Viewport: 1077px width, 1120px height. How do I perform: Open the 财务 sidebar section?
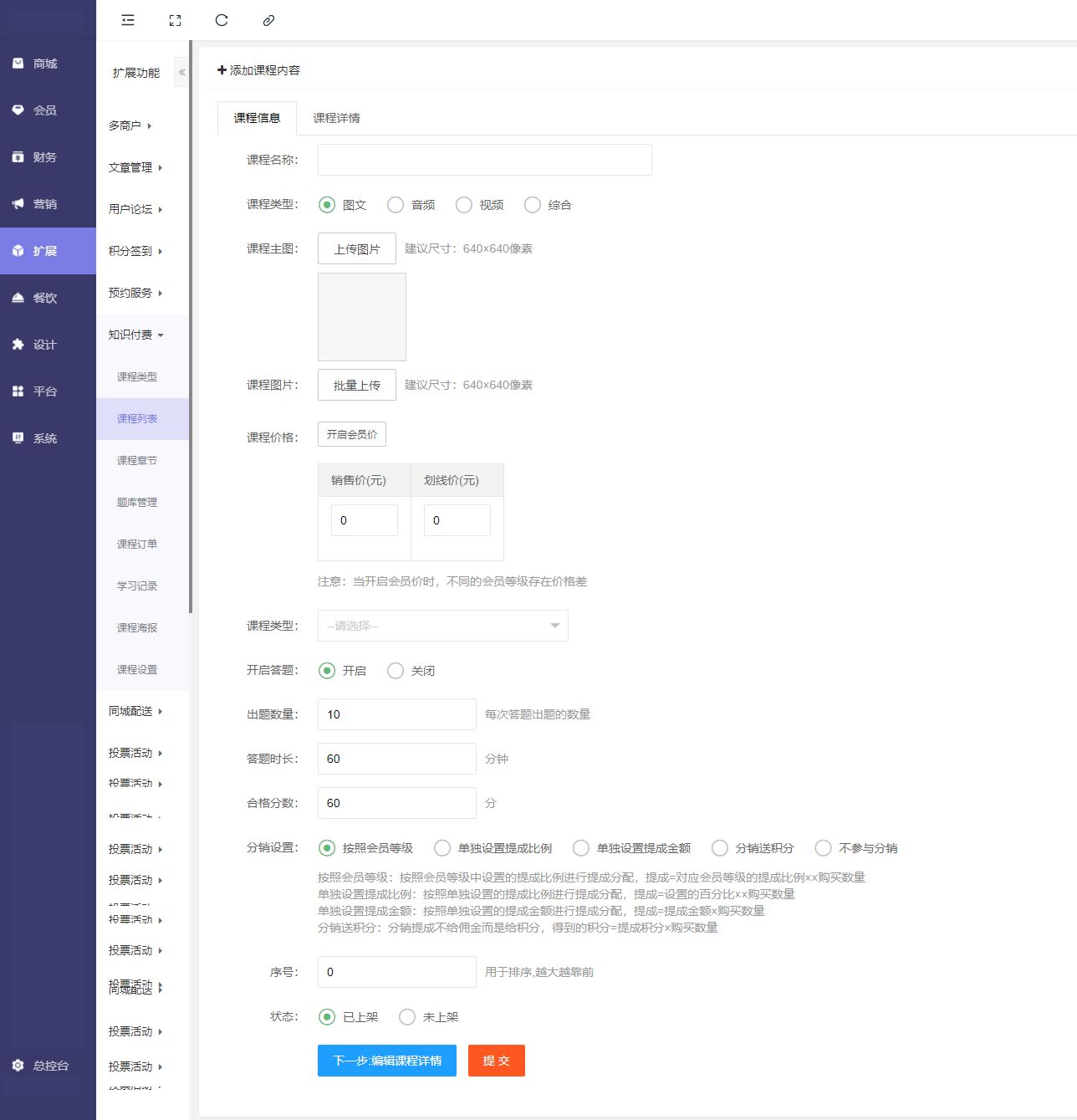pos(44,157)
